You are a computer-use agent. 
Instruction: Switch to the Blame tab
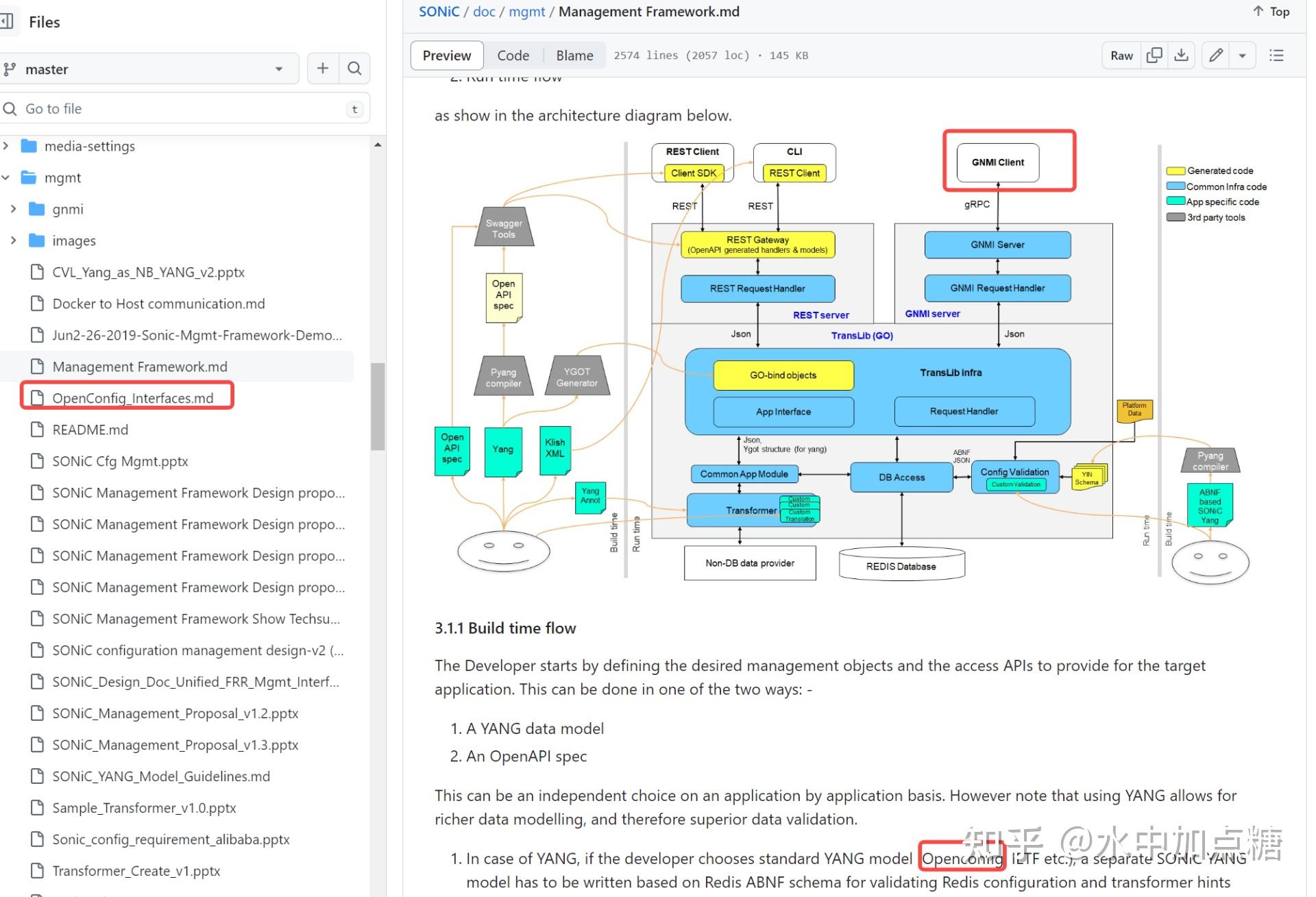(x=574, y=56)
